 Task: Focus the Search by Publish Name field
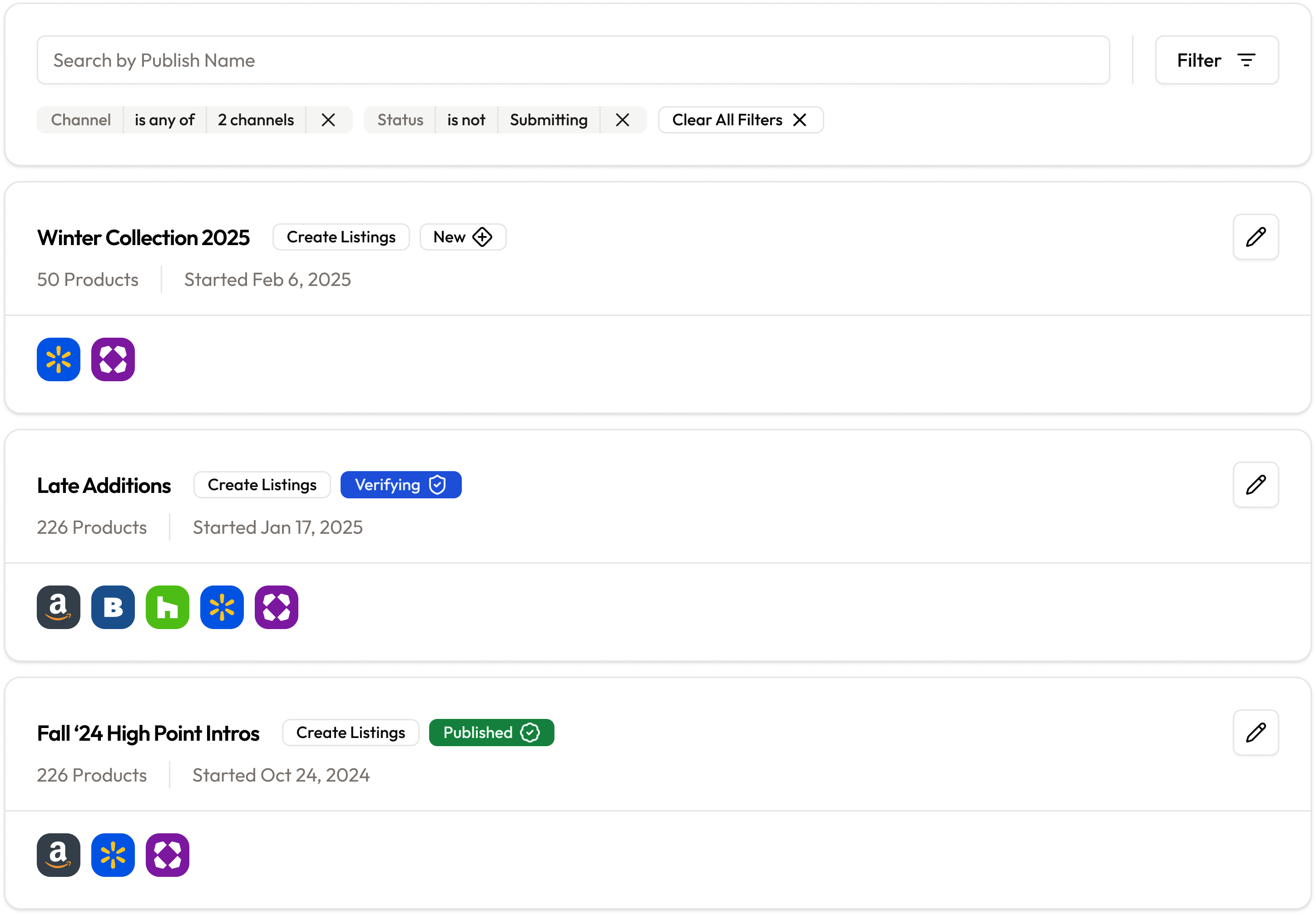tap(573, 60)
